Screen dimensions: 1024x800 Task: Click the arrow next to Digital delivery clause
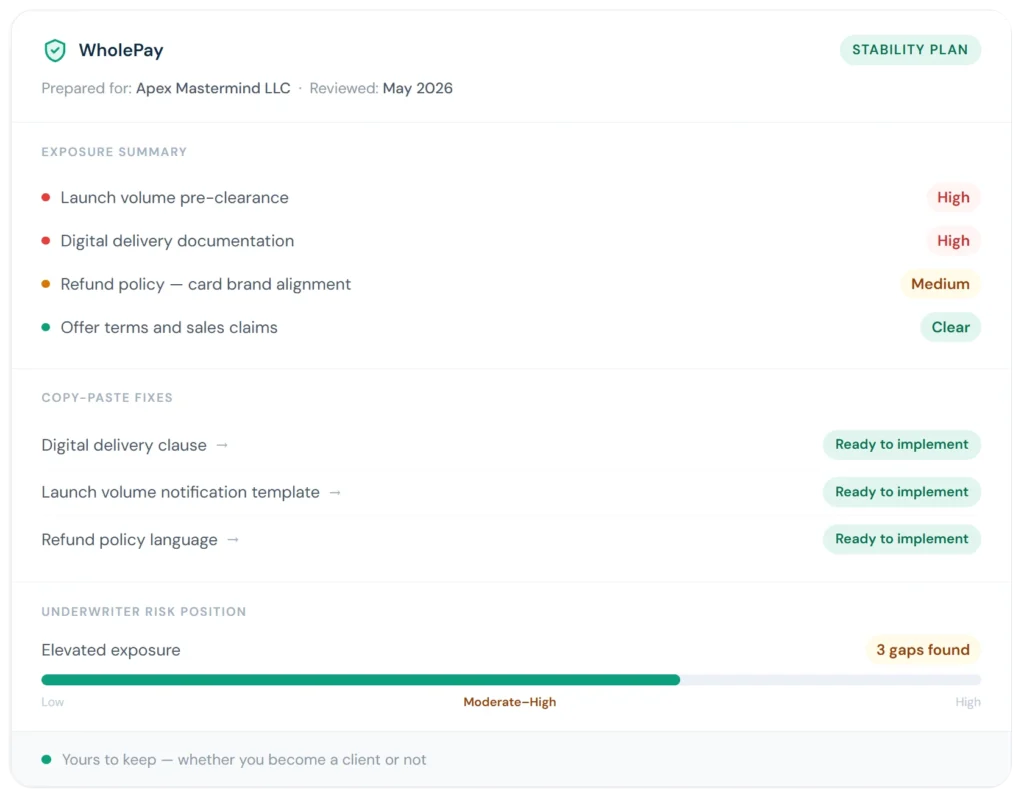coord(222,445)
